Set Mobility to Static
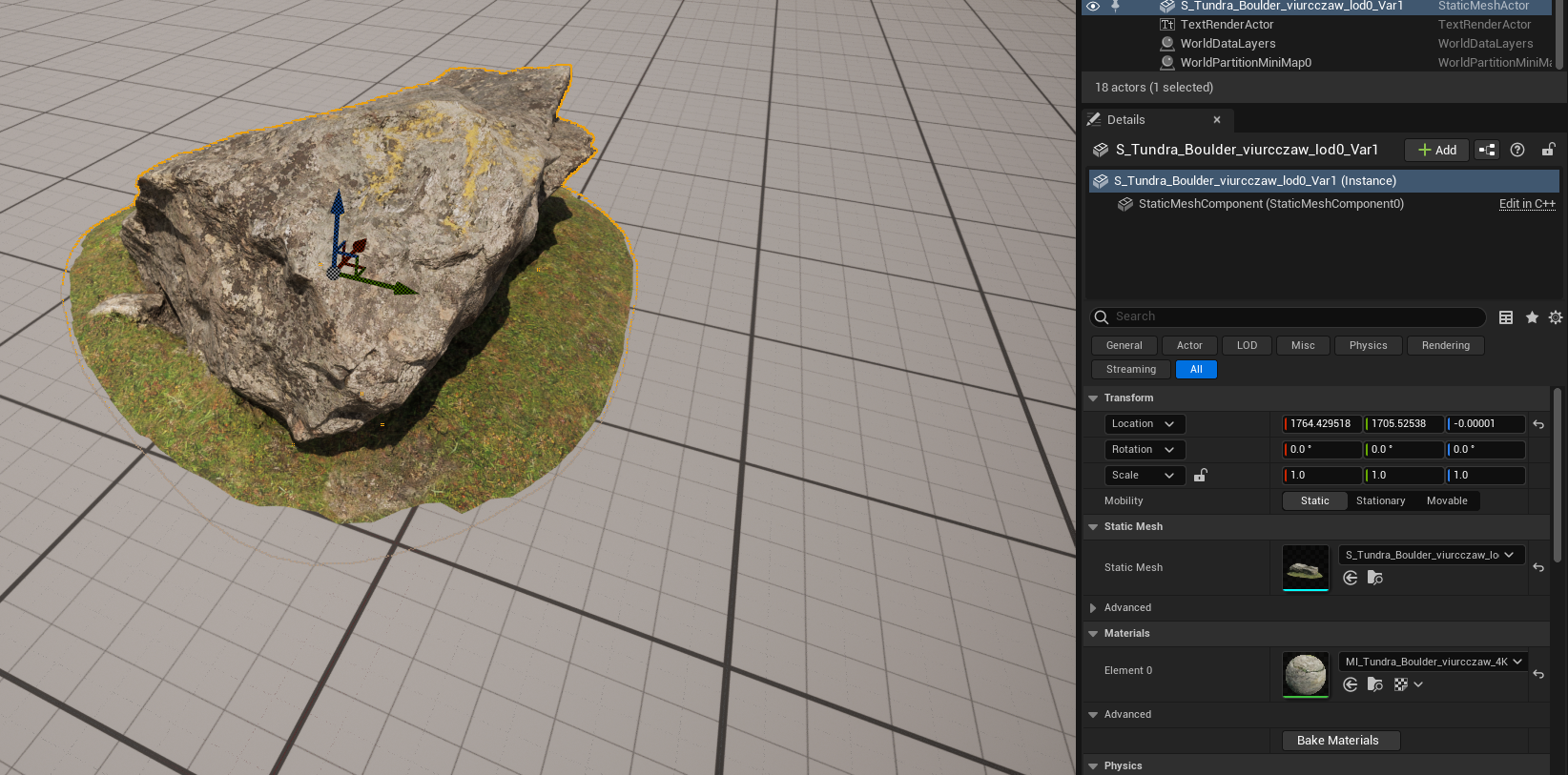The image size is (1568, 775). coord(1314,501)
